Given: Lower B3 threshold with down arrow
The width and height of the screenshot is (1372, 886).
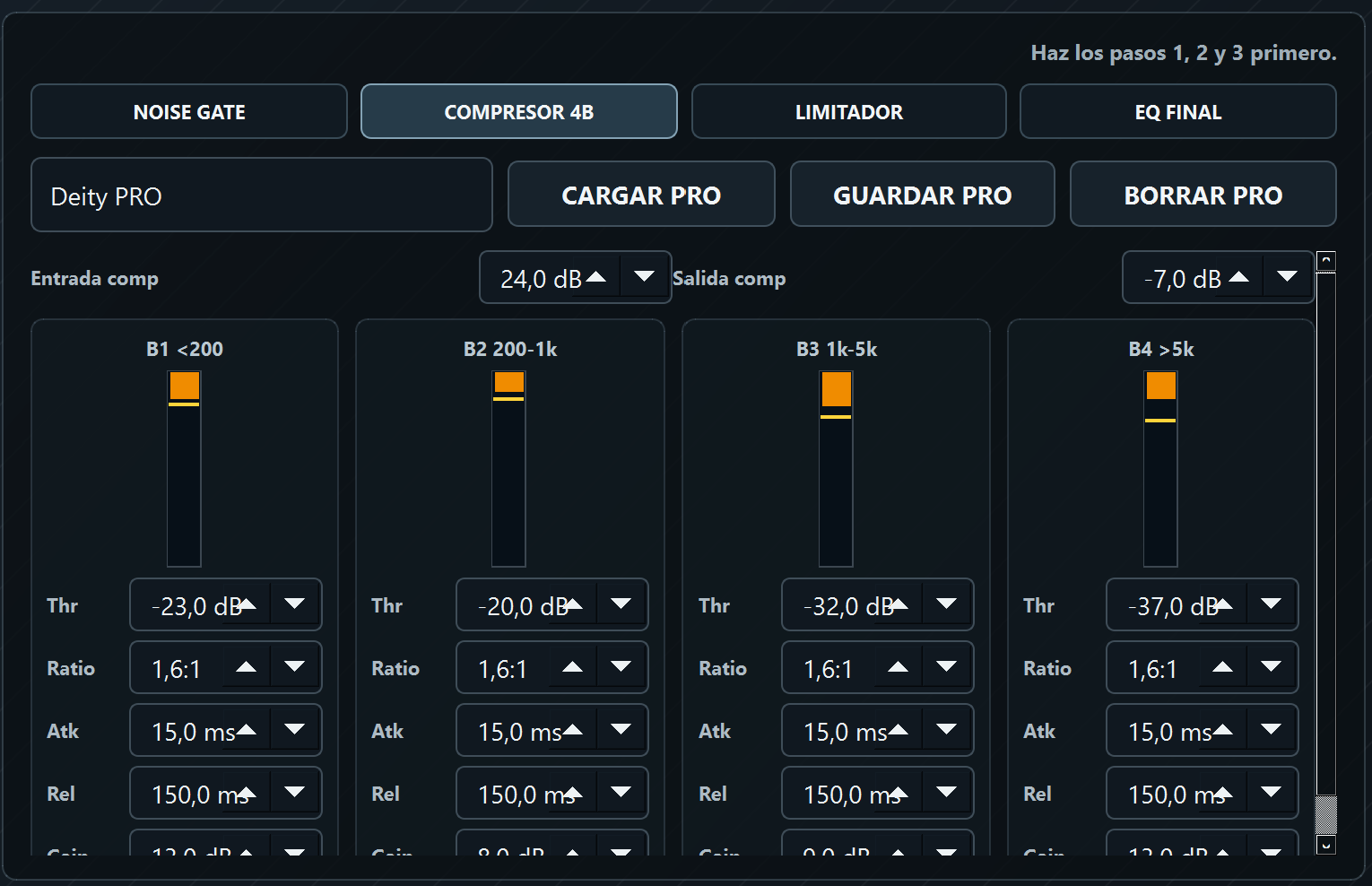Looking at the screenshot, I should tap(946, 604).
